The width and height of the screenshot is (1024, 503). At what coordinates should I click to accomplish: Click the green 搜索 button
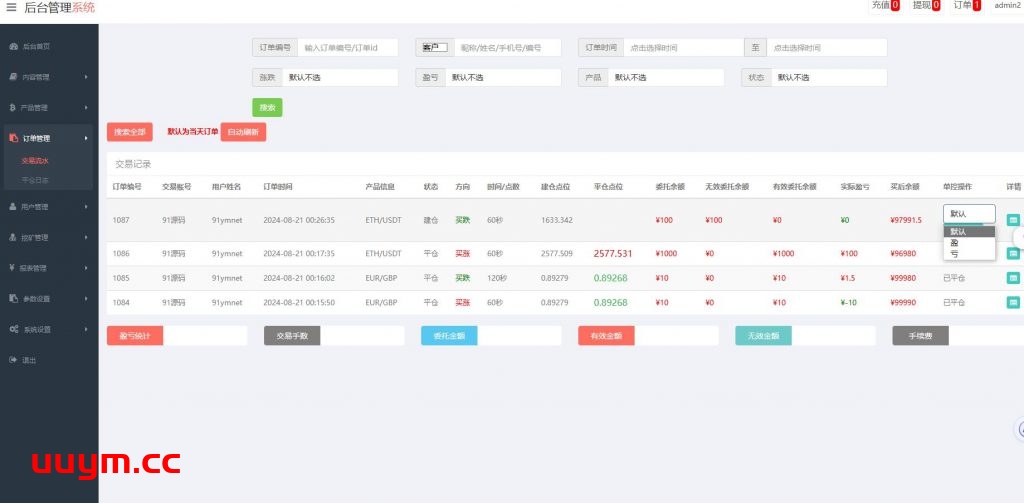267,107
